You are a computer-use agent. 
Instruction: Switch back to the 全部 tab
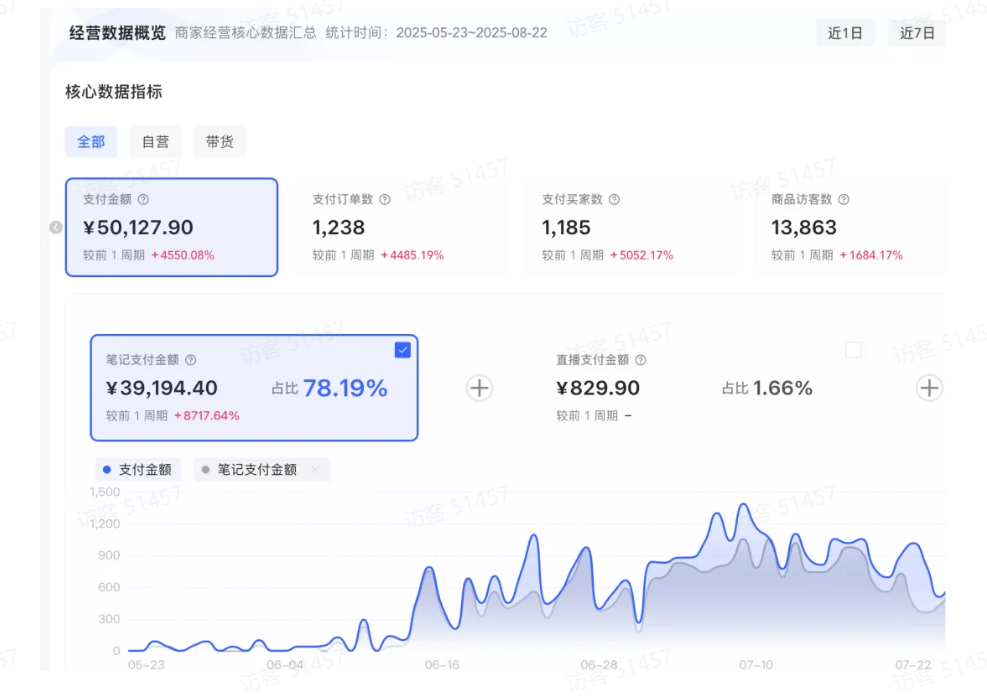coord(91,141)
